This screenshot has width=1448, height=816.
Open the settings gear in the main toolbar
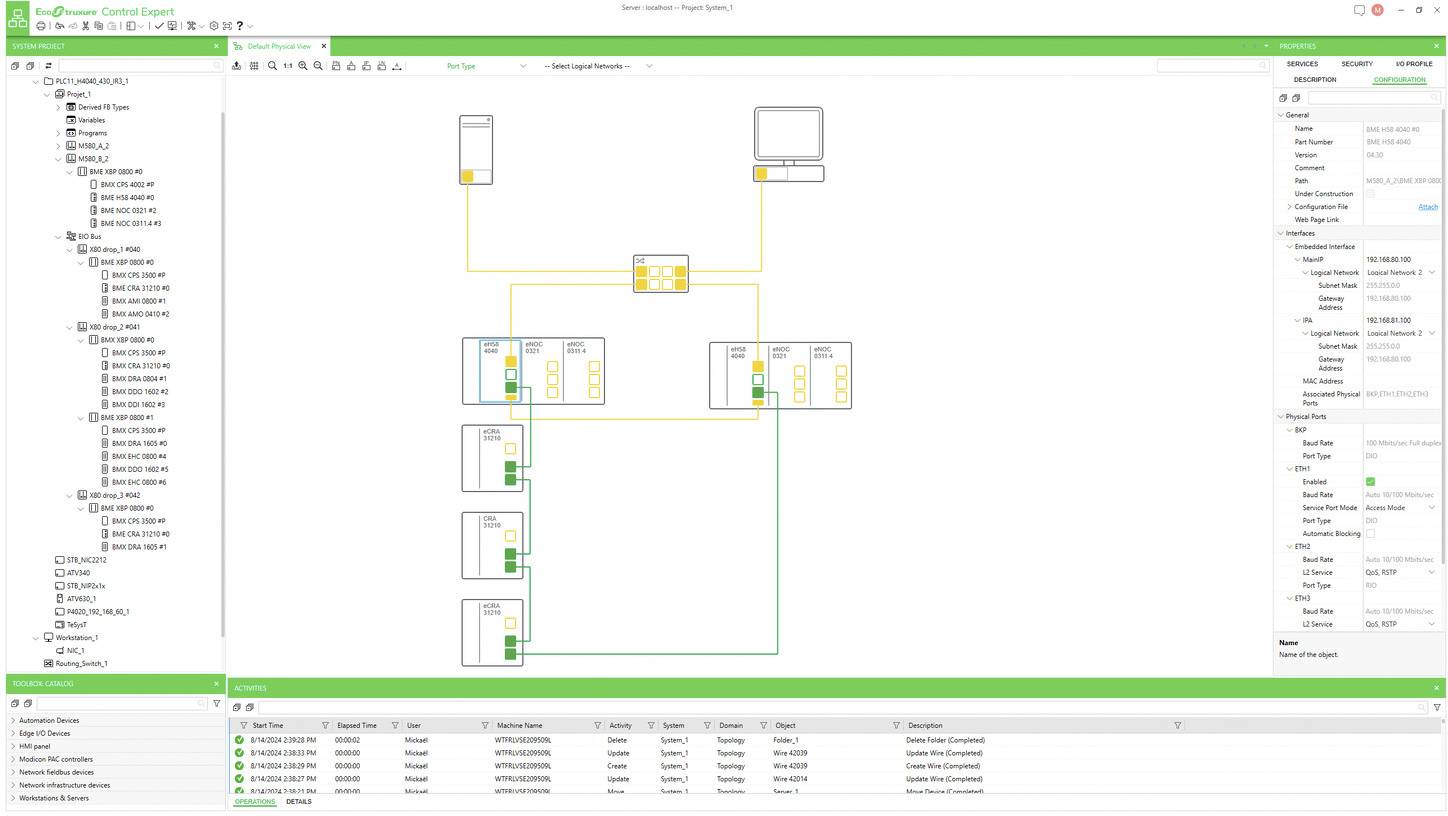[x=213, y=26]
